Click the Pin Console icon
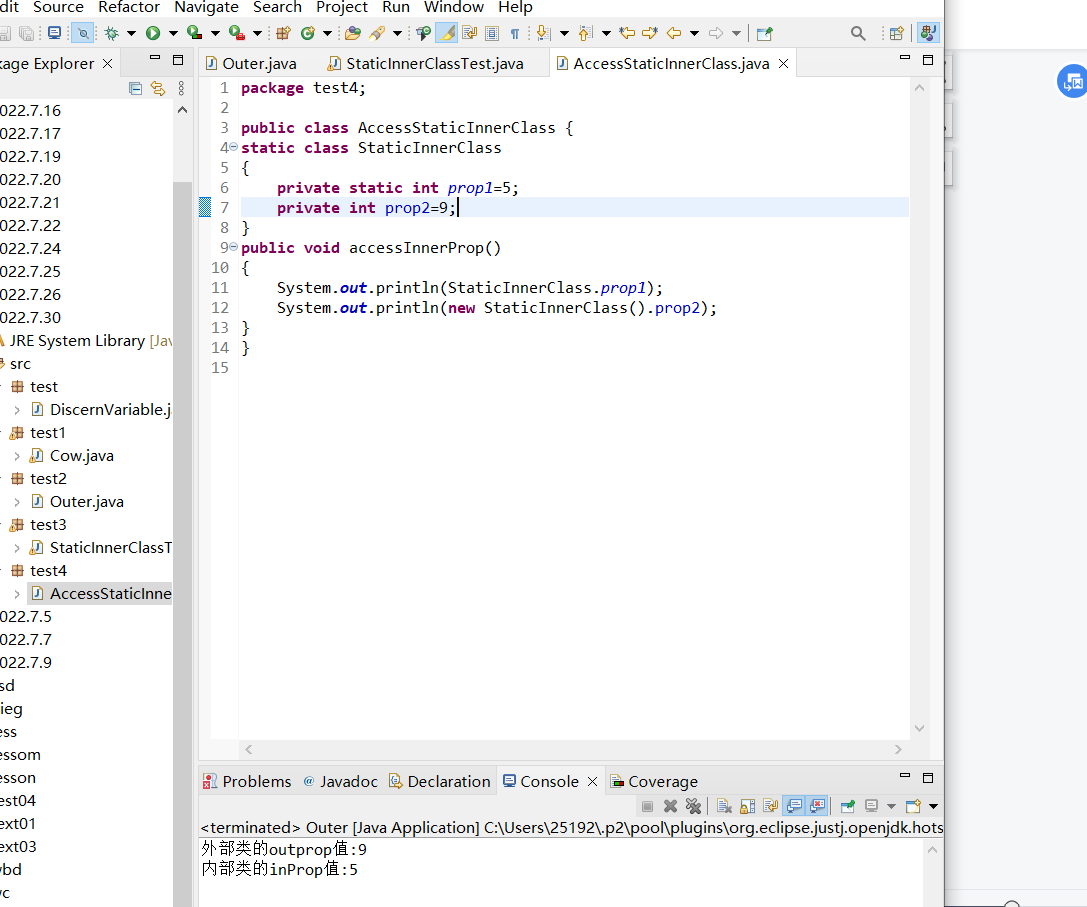The height and width of the screenshot is (907, 1087). [847, 806]
